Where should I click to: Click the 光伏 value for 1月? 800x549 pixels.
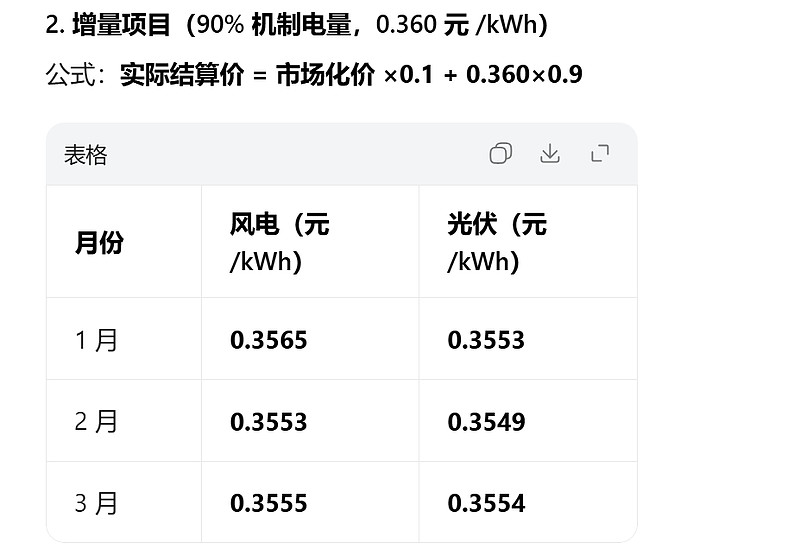pyautogui.click(x=486, y=340)
